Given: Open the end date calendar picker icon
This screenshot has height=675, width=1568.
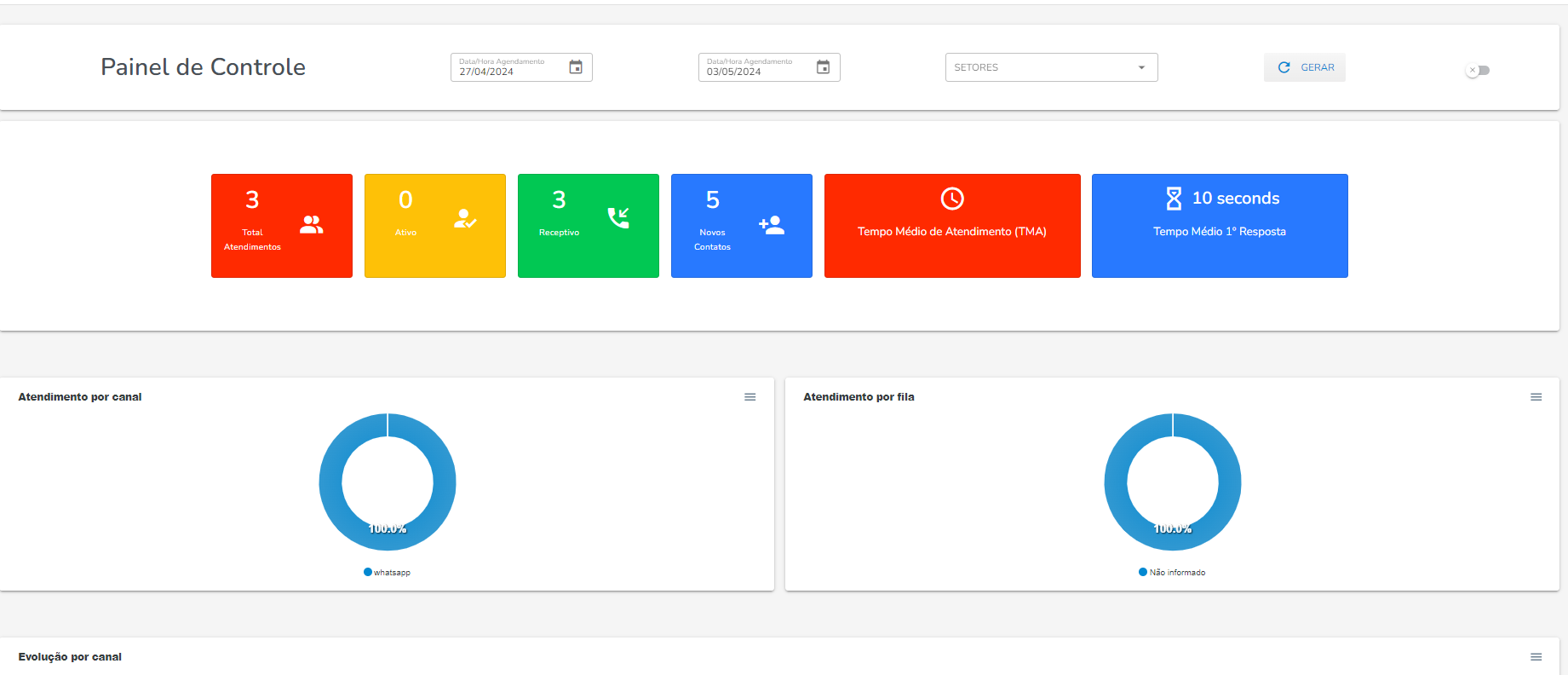Looking at the screenshot, I should [823, 67].
